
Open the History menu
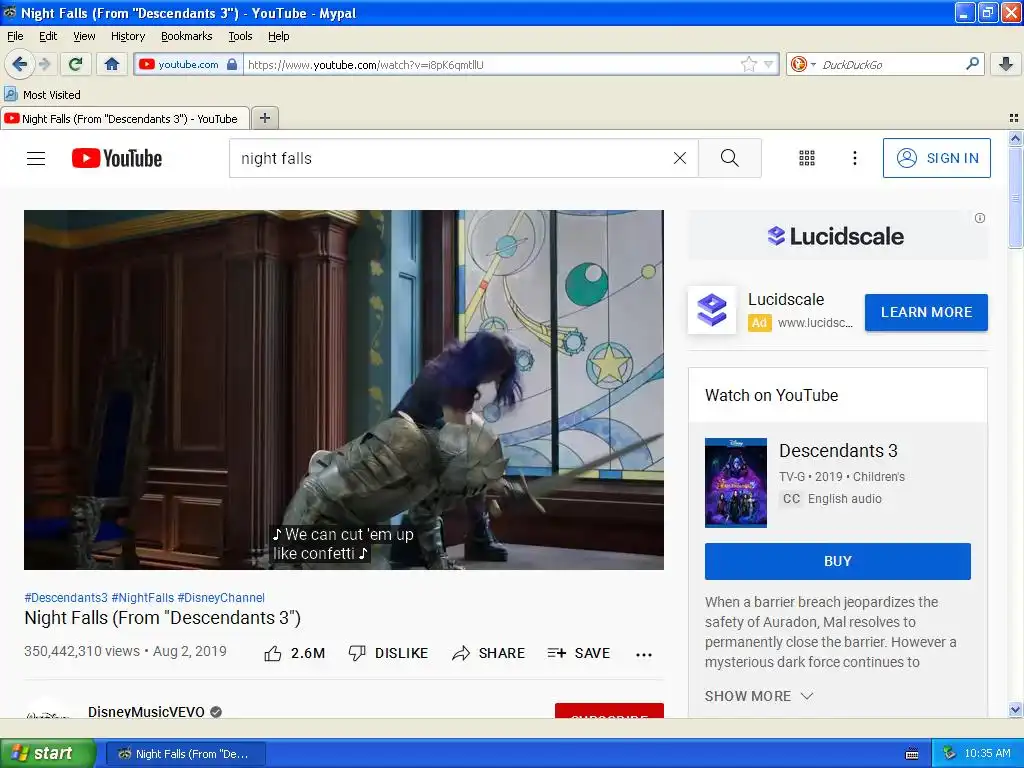[127, 36]
